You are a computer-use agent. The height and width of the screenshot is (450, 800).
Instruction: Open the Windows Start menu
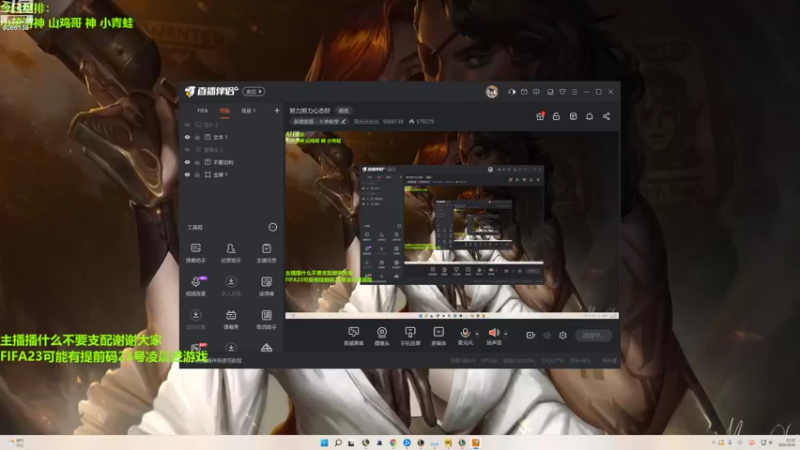click(x=324, y=442)
